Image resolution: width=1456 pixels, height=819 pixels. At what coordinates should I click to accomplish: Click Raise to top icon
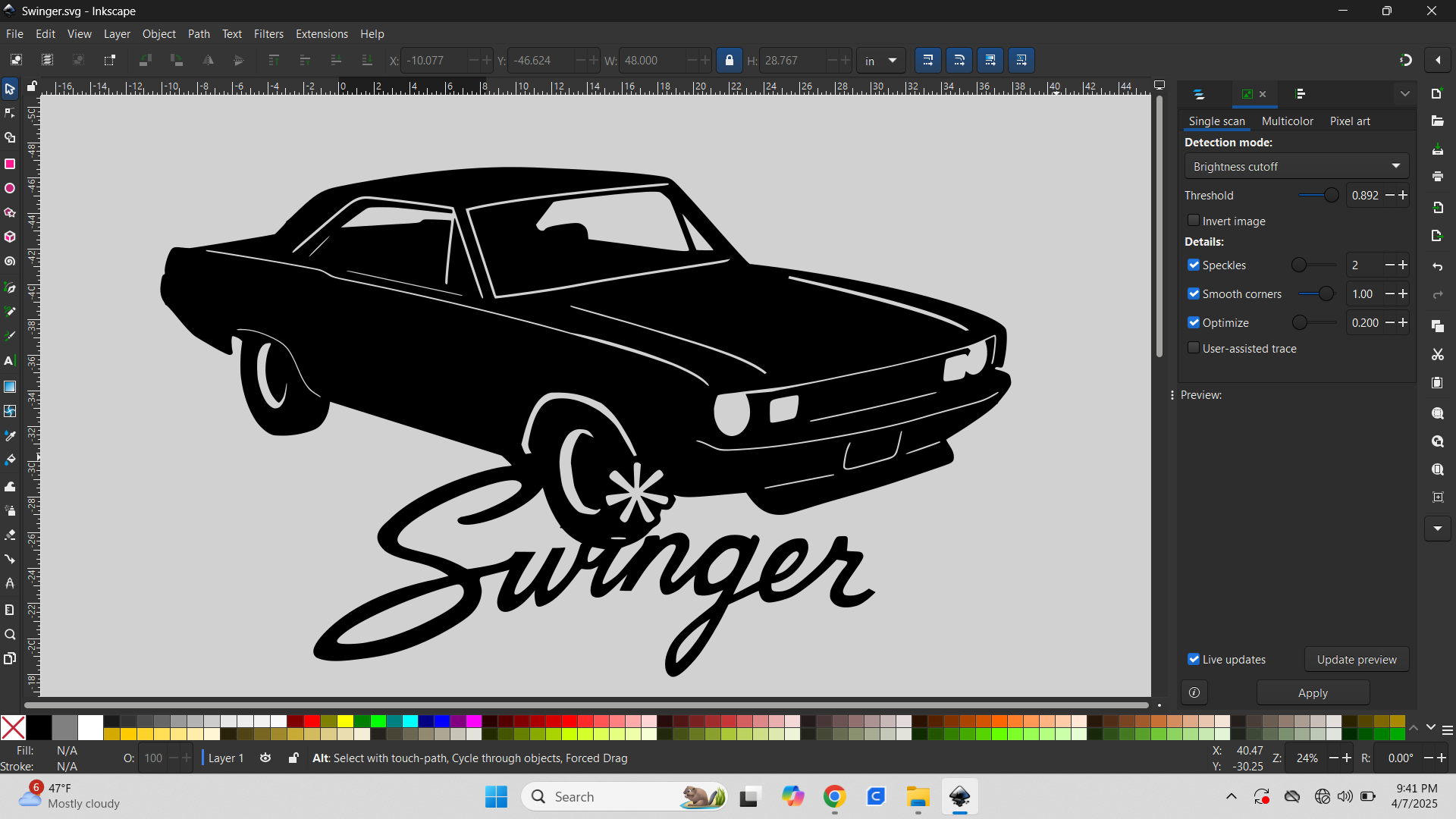(x=274, y=61)
